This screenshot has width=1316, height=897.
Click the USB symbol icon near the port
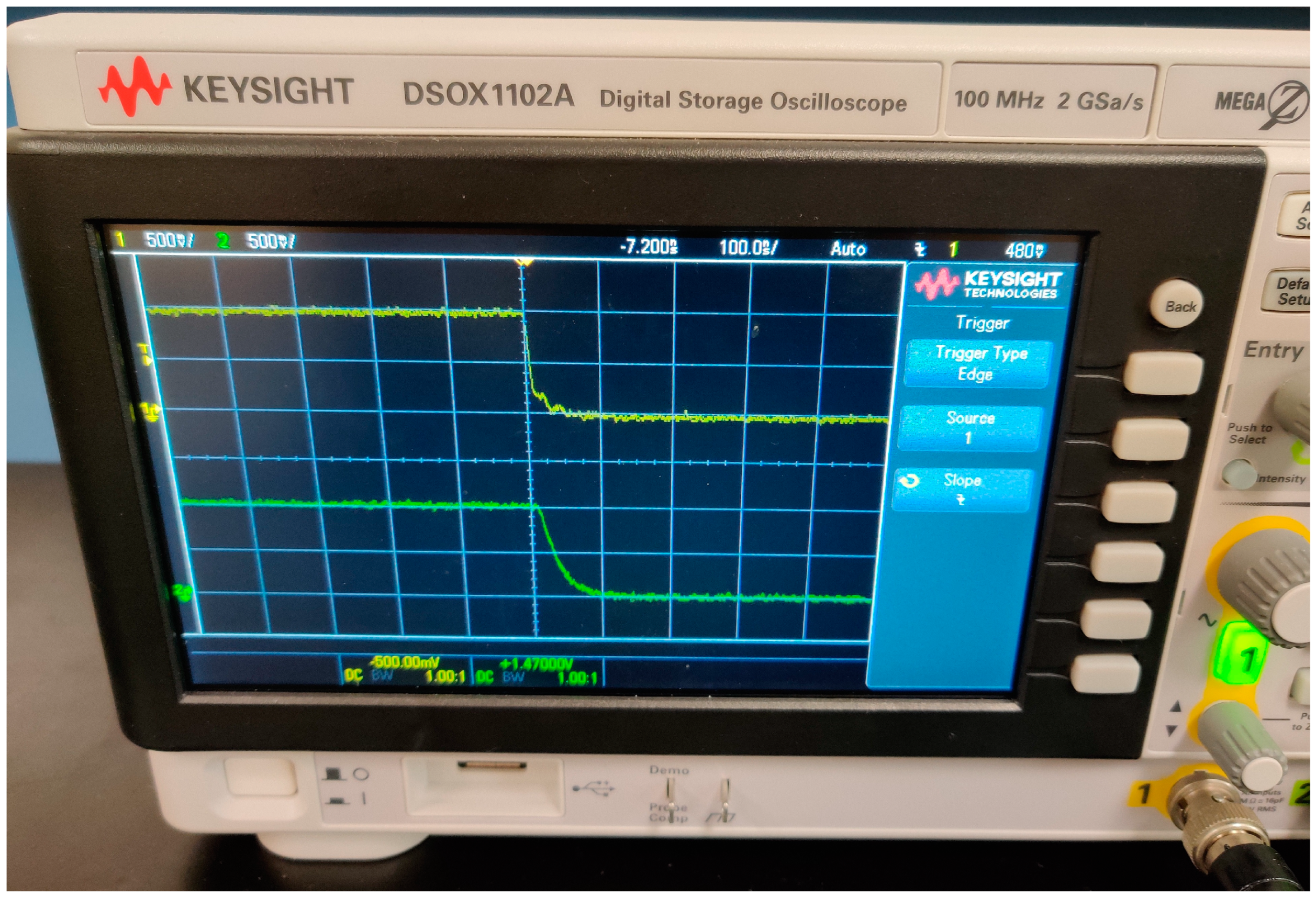point(593,788)
